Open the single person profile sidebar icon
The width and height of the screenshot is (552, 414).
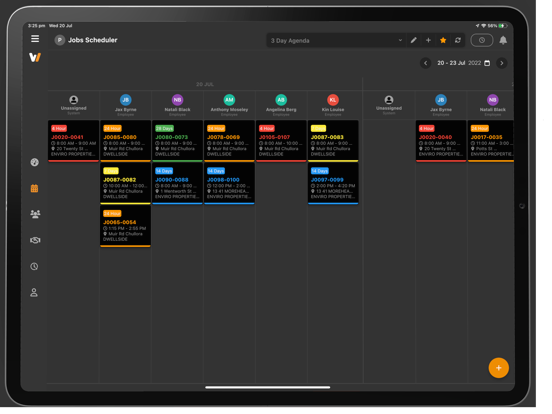click(34, 292)
